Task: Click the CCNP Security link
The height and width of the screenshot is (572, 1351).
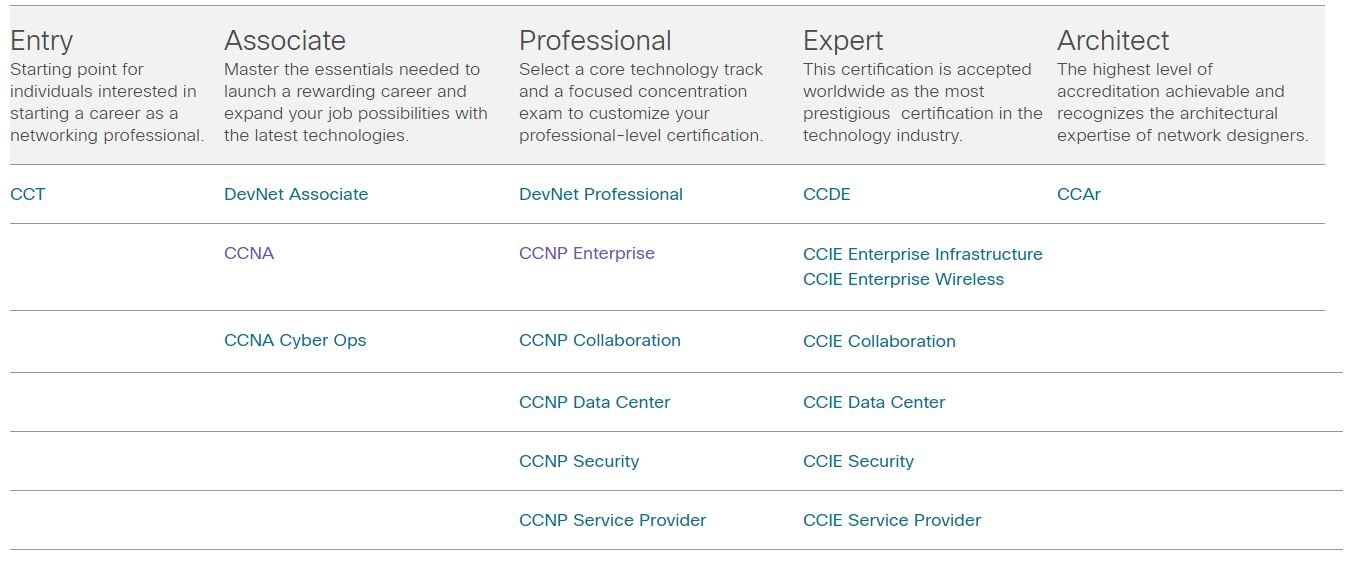Action: tap(579, 461)
